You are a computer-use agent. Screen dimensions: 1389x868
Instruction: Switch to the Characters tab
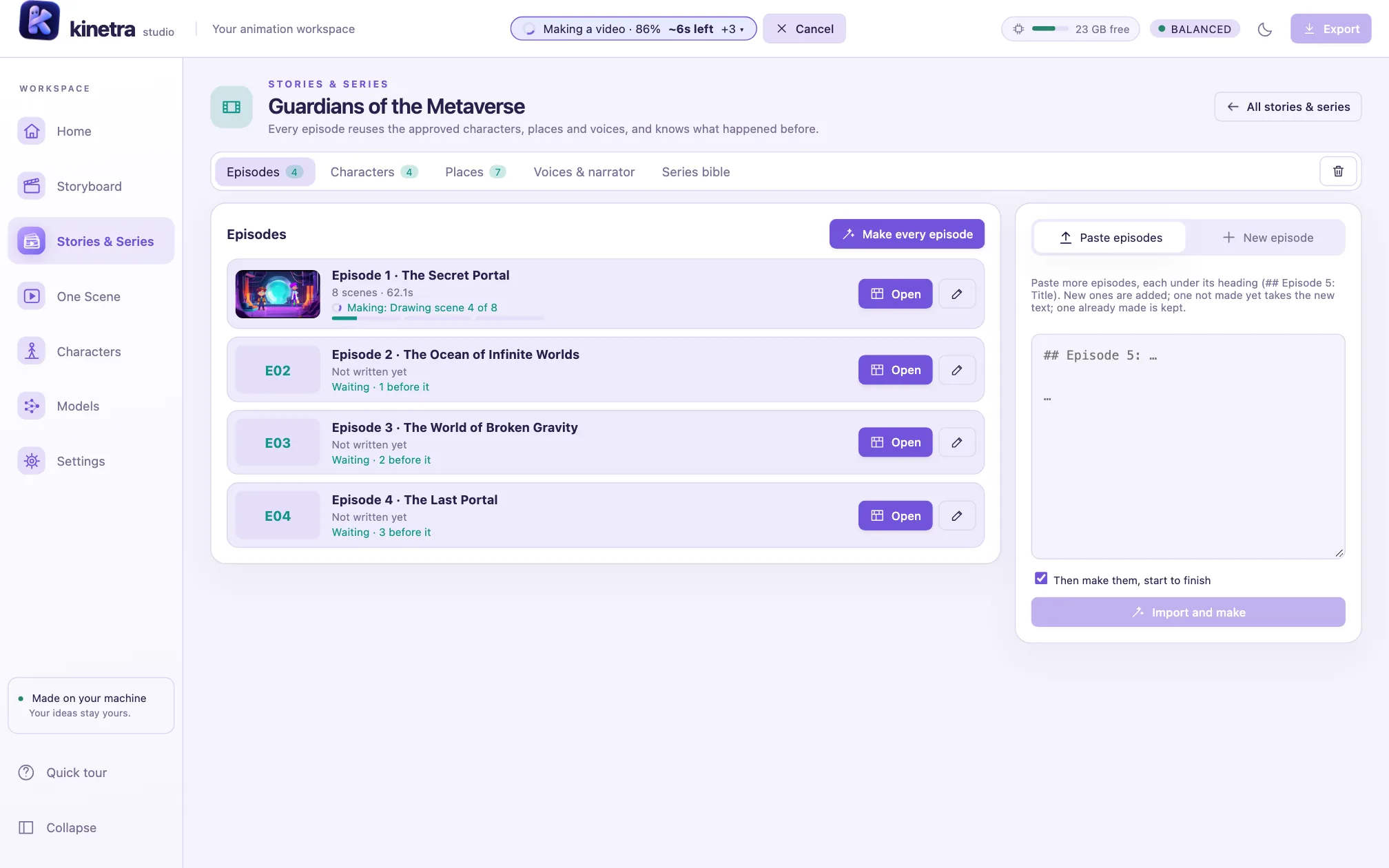(x=374, y=172)
